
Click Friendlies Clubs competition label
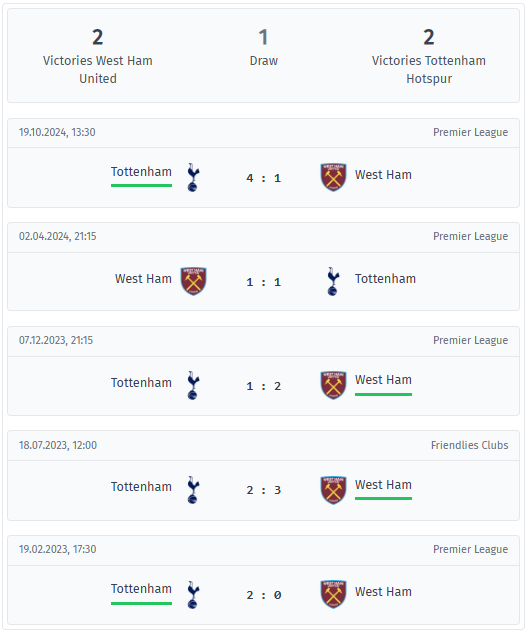click(x=469, y=445)
